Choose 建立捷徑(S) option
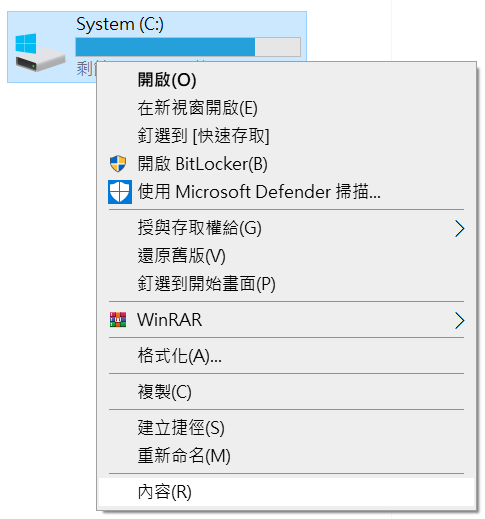Image resolution: width=485 pixels, height=519 pixels. click(287, 428)
